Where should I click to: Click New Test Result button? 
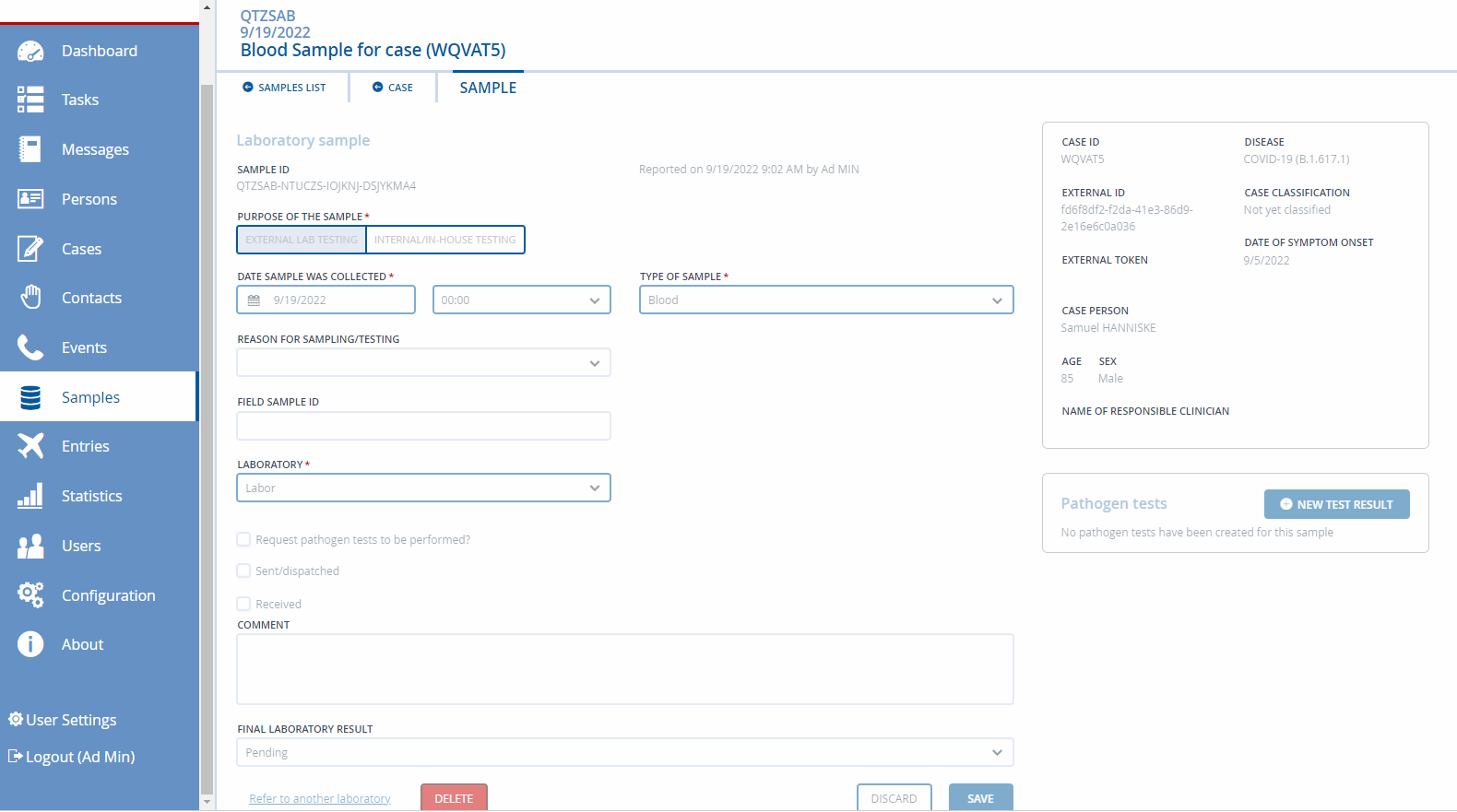point(1336,504)
